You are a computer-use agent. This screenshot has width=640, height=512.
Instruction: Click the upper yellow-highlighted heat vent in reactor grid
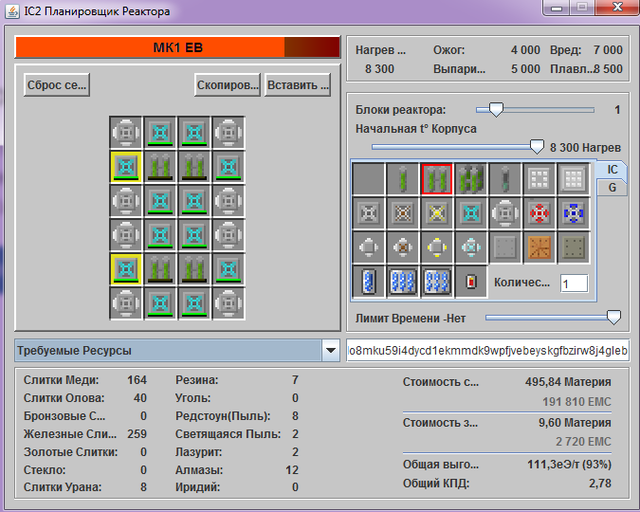click(126, 167)
